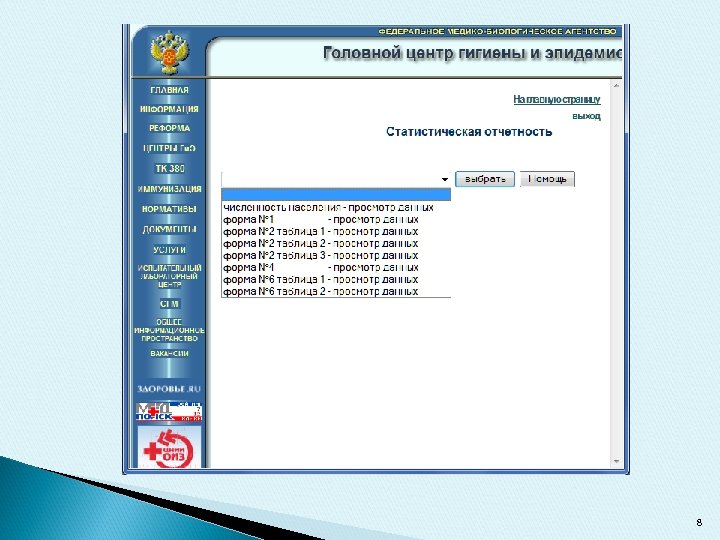Screen dimensions: 720x540
Task: Click the page scrollbar up arrow
Action: [x=616, y=85]
